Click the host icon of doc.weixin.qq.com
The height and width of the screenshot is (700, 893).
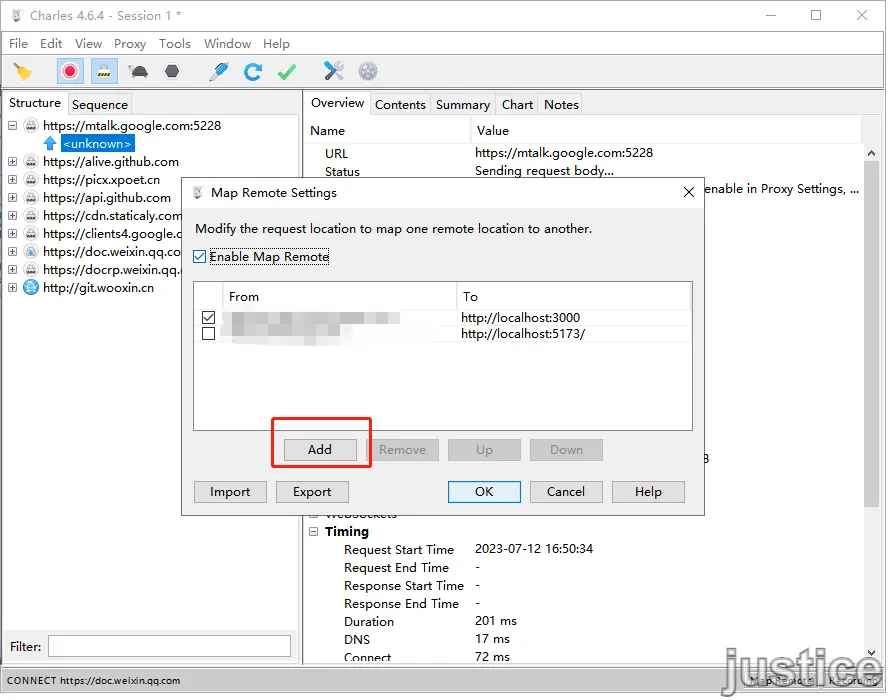pyautogui.click(x=31, y=252)
